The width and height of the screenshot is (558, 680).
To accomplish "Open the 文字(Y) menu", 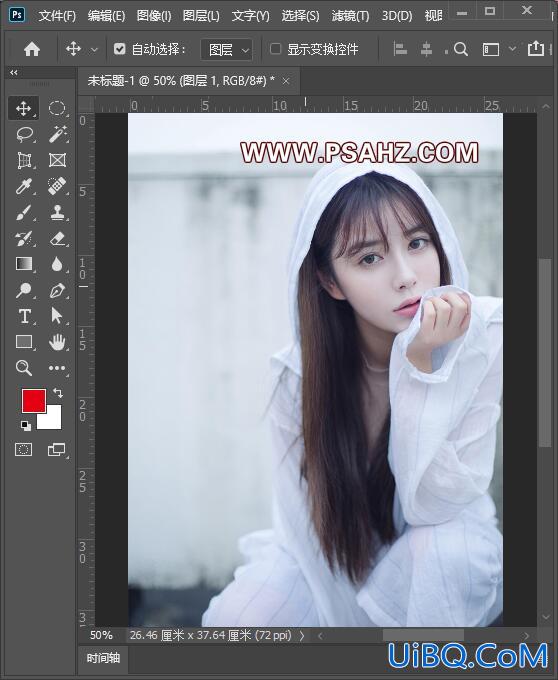I will (x=251, y=16).
